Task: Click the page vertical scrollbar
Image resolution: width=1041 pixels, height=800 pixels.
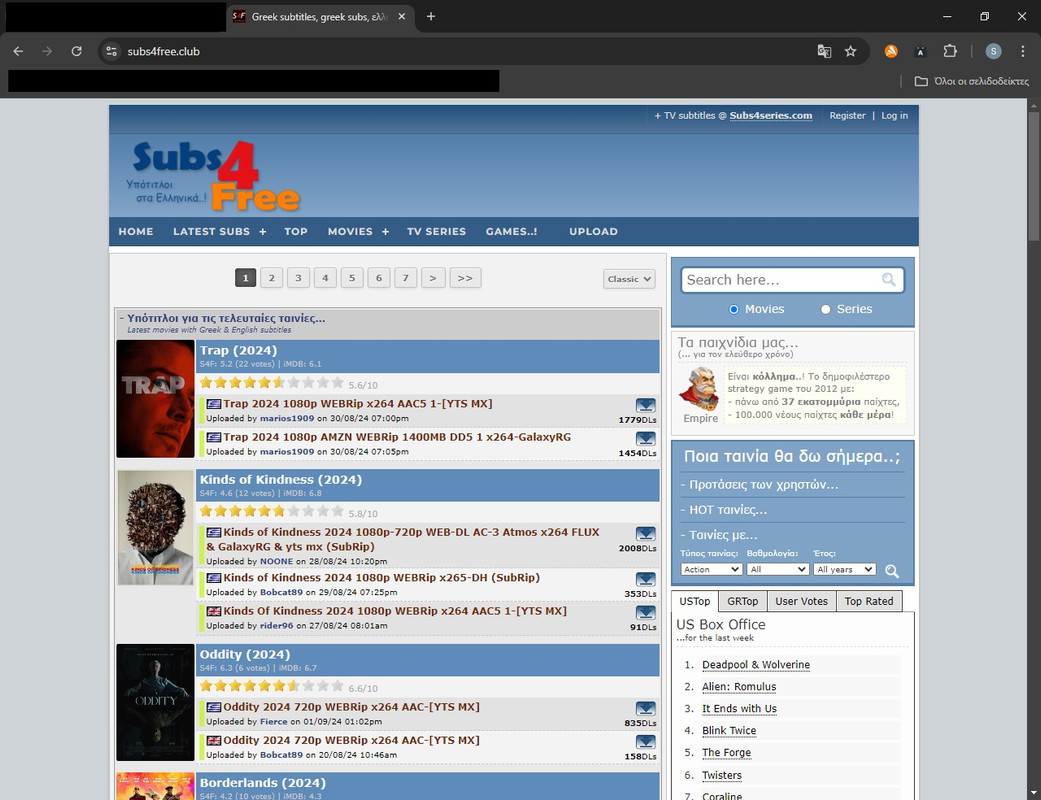Action: 1034,175
